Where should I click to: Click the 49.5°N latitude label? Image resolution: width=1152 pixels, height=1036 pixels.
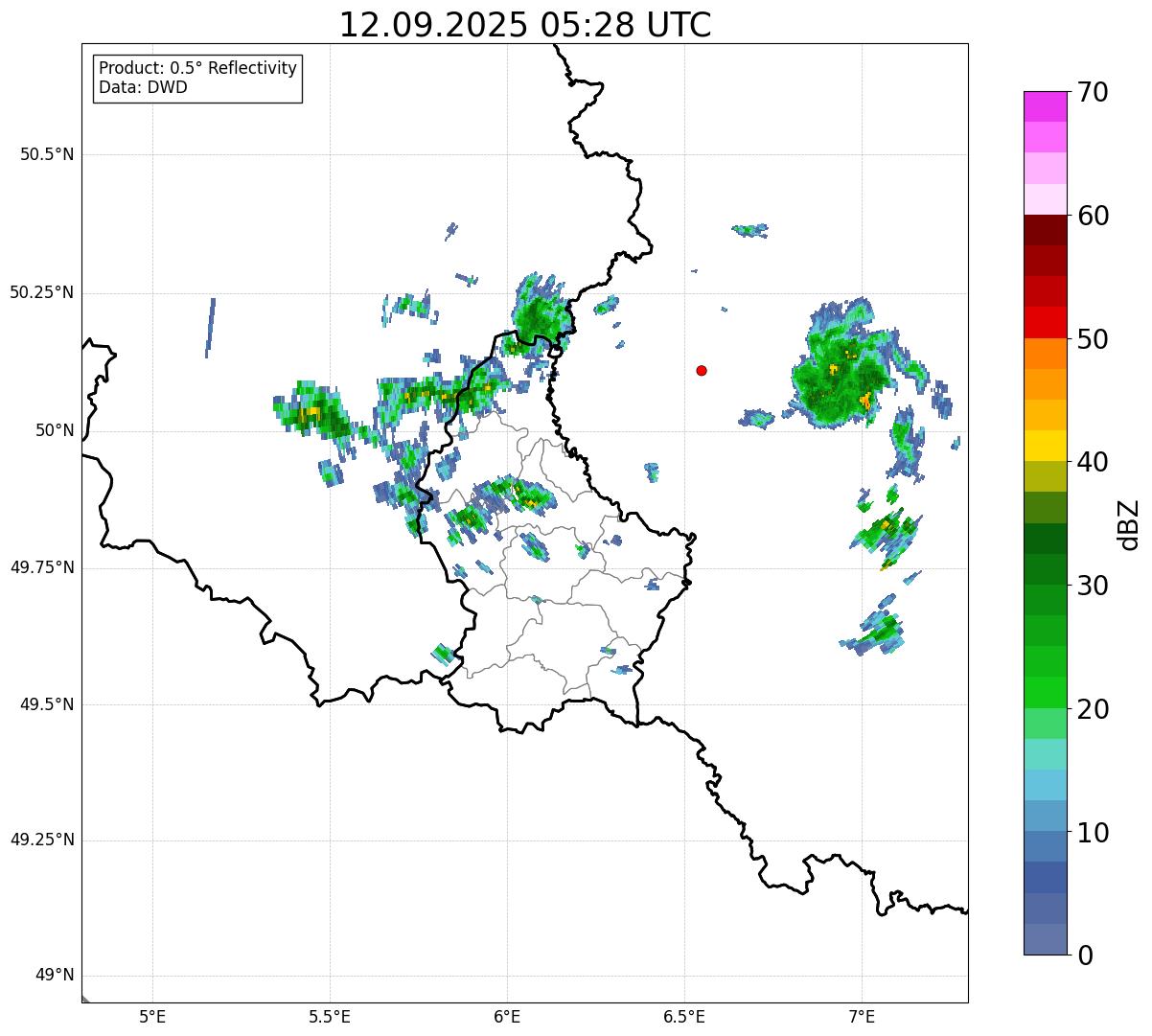coord(47,704)
